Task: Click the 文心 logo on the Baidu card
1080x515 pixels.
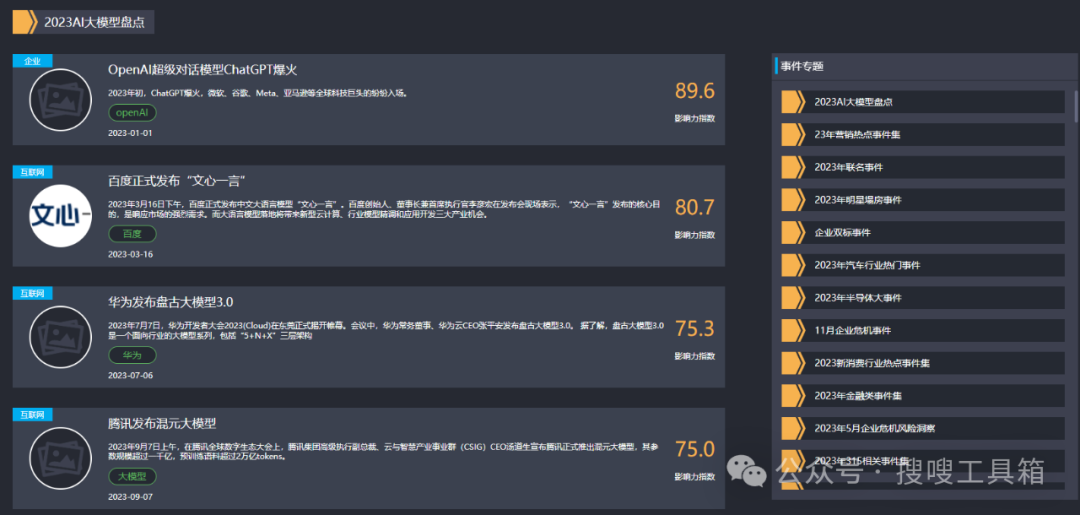Action: click(60, 216)
